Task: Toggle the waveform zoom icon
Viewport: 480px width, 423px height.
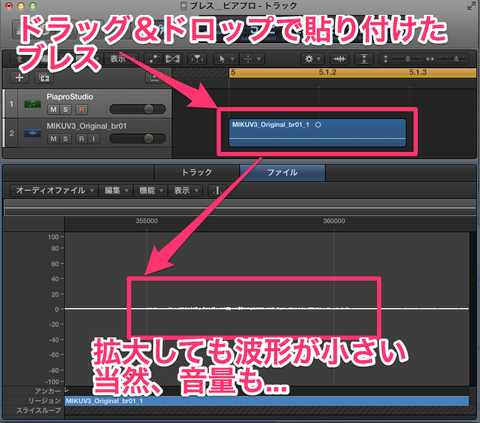Action: point(339,59)
